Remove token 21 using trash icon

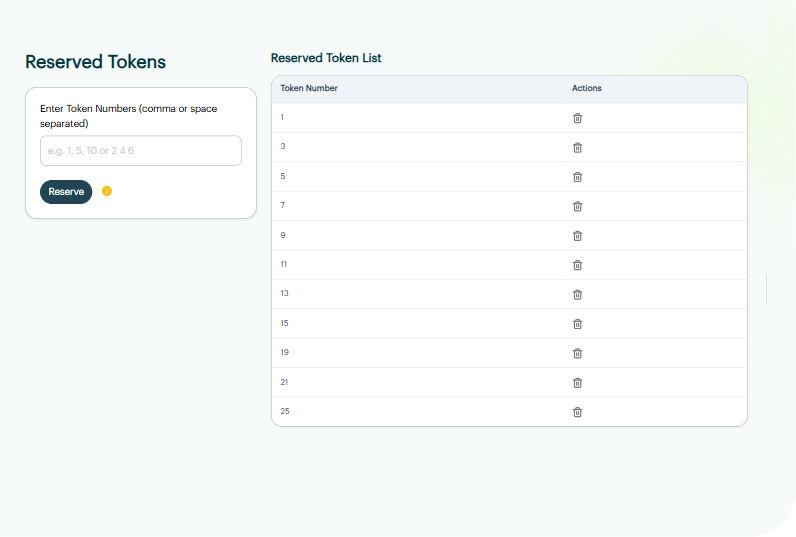[x=577, y=383]
